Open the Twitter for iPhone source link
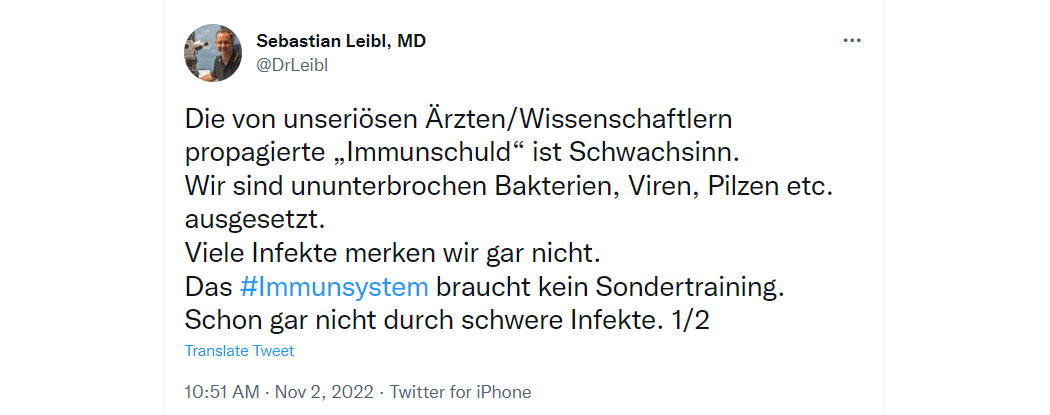This screenshot has height=415, width=1050. point(460,392)
